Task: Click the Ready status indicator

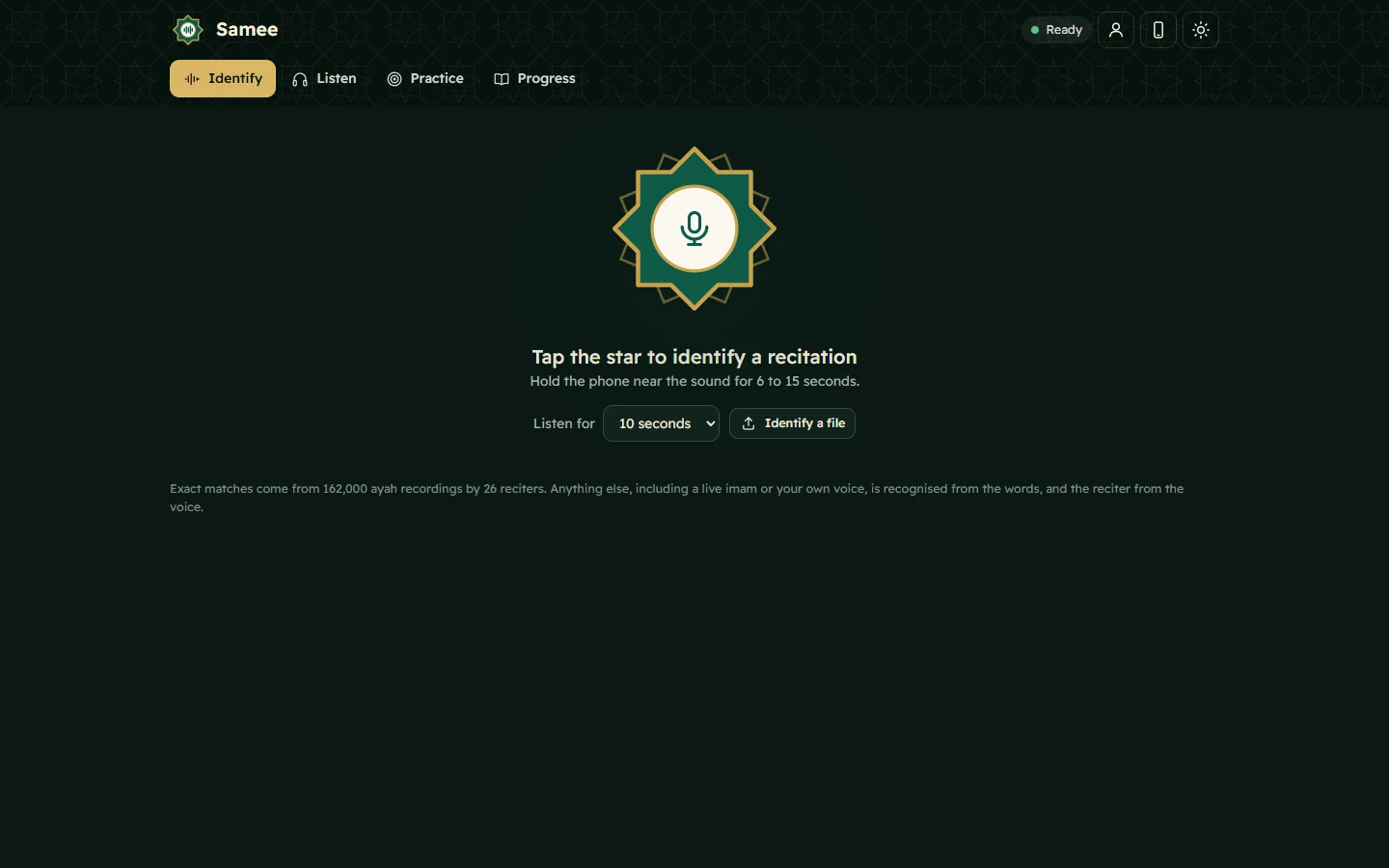Action: pyautogui.click(x=1057, y=30)
